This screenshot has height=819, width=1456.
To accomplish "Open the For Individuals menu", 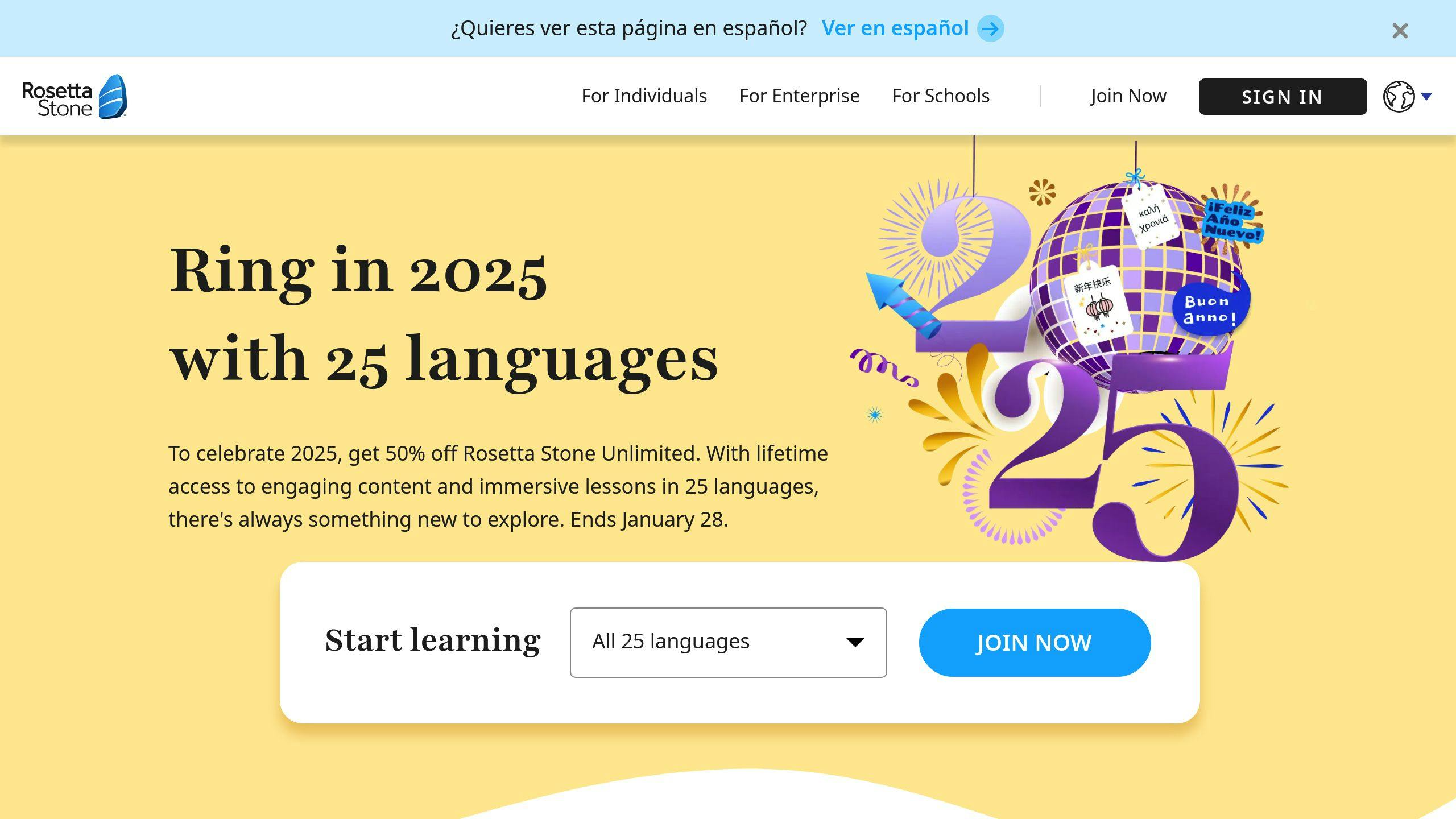I will [644, 96].
